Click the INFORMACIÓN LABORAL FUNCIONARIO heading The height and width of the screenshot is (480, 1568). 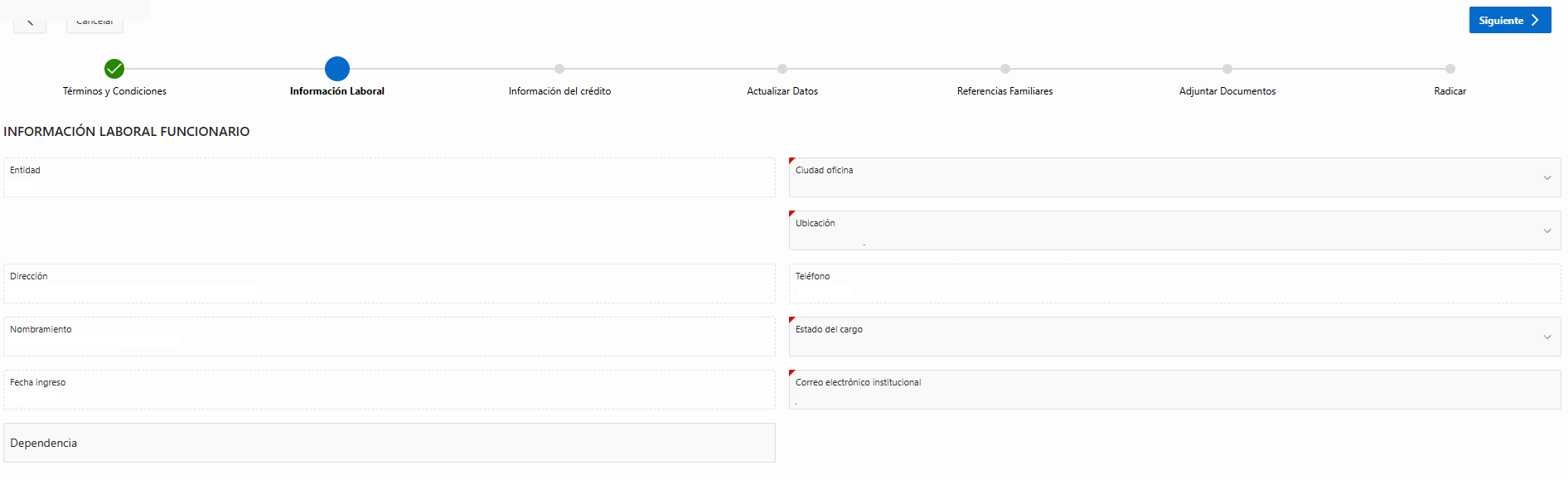[127, 131]
